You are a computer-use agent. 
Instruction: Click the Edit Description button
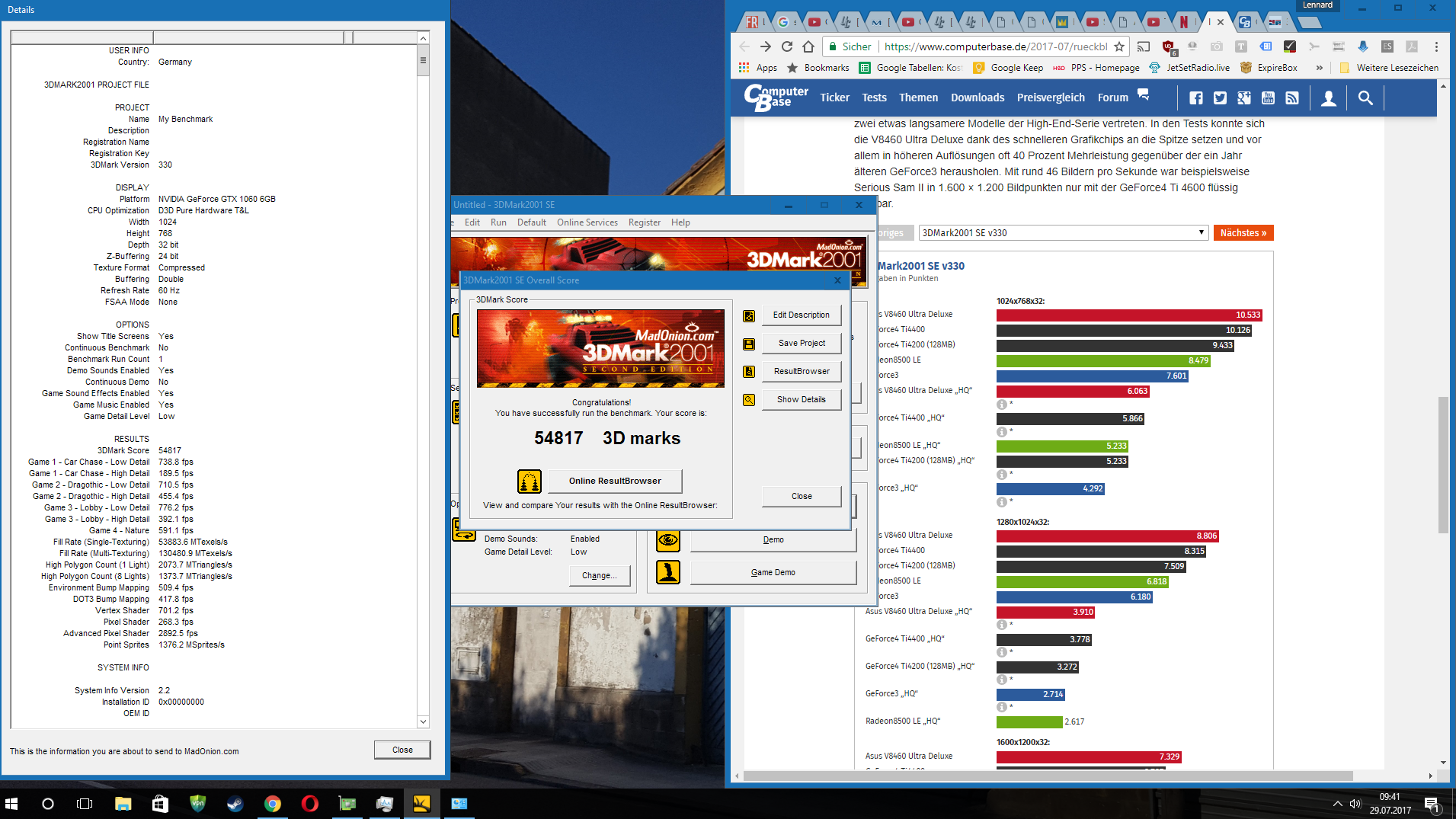802,315
